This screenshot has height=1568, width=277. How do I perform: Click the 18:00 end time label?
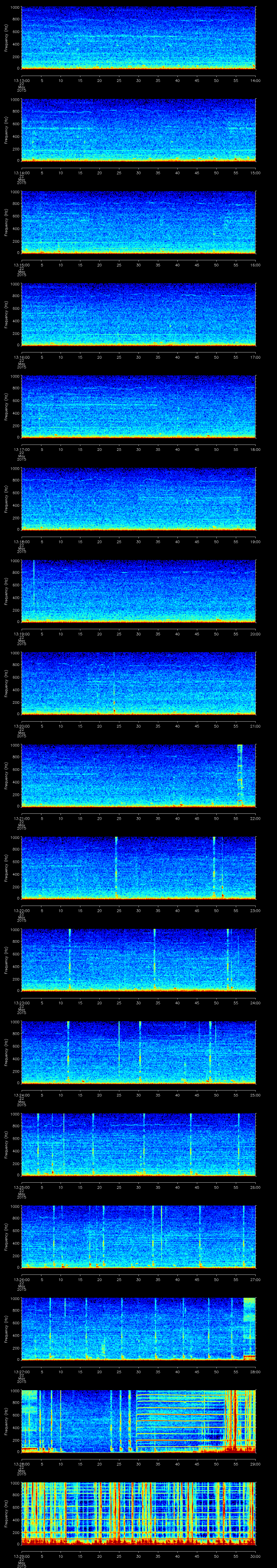click(255, 449)
